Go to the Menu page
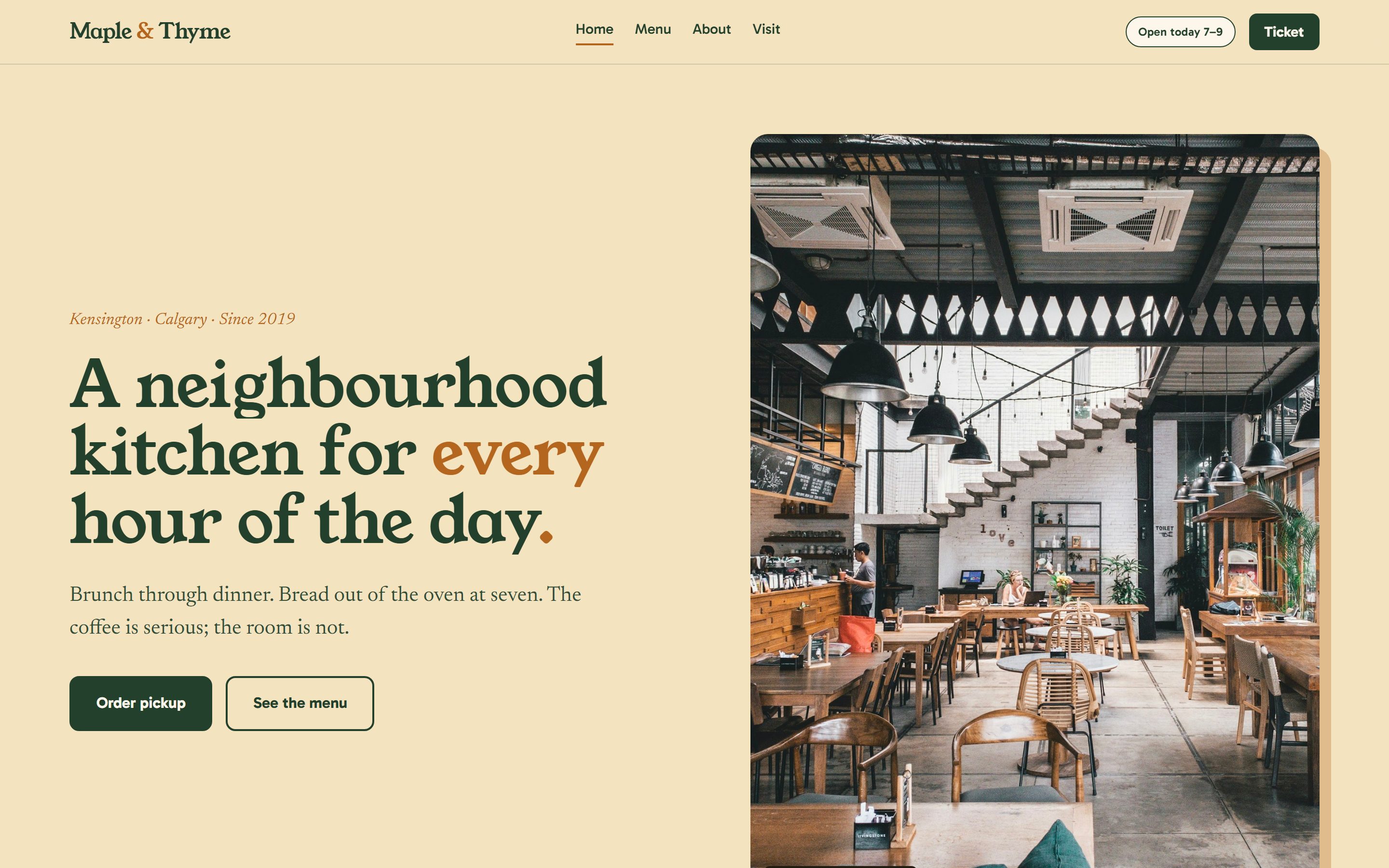The image size is (1389, 868). 653,29
